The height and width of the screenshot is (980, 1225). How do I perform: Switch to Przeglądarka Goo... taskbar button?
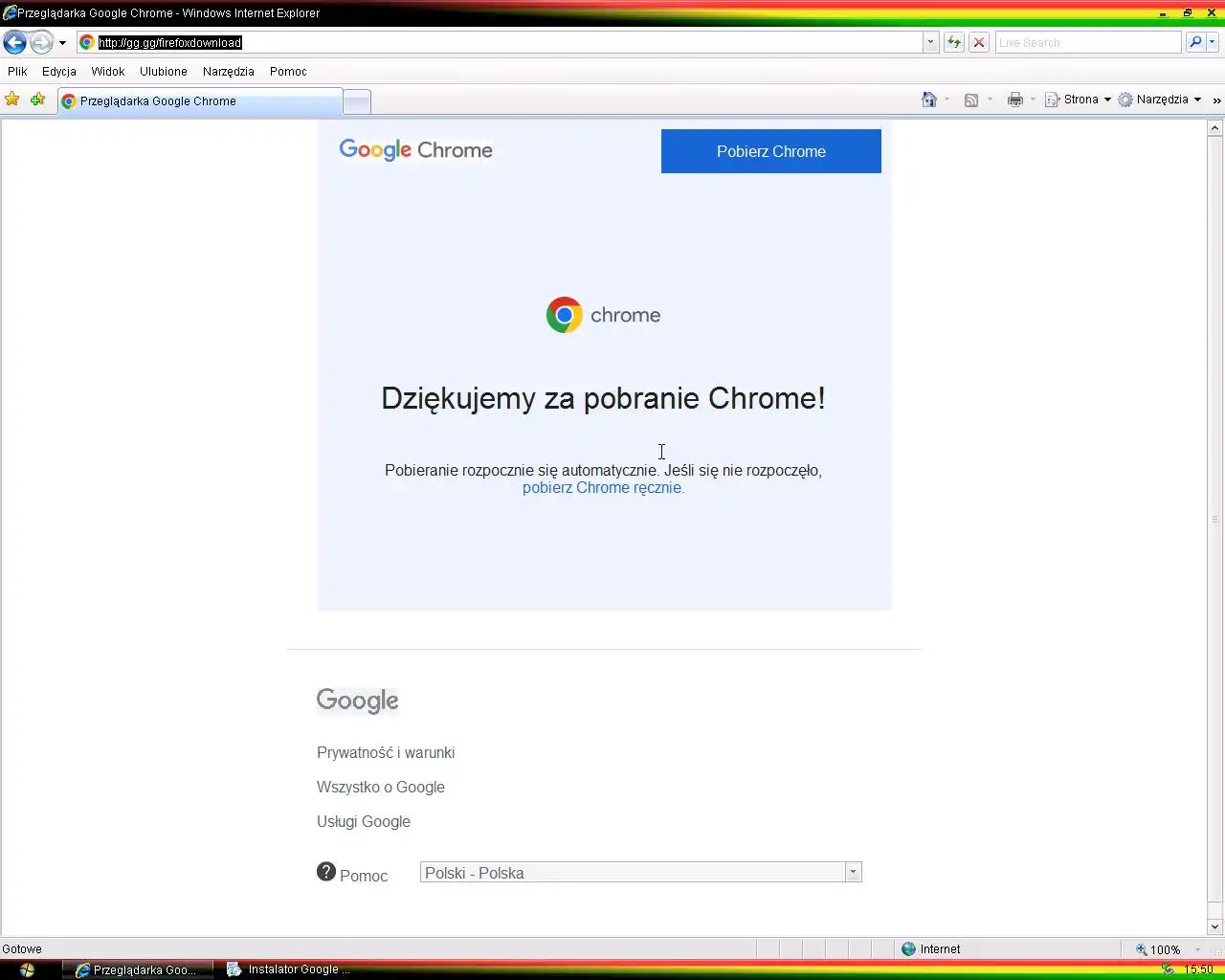point(137,969)
